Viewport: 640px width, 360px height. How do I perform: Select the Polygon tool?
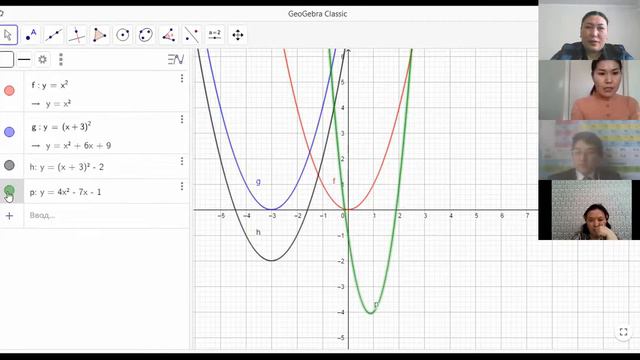[x=99, y=35]
